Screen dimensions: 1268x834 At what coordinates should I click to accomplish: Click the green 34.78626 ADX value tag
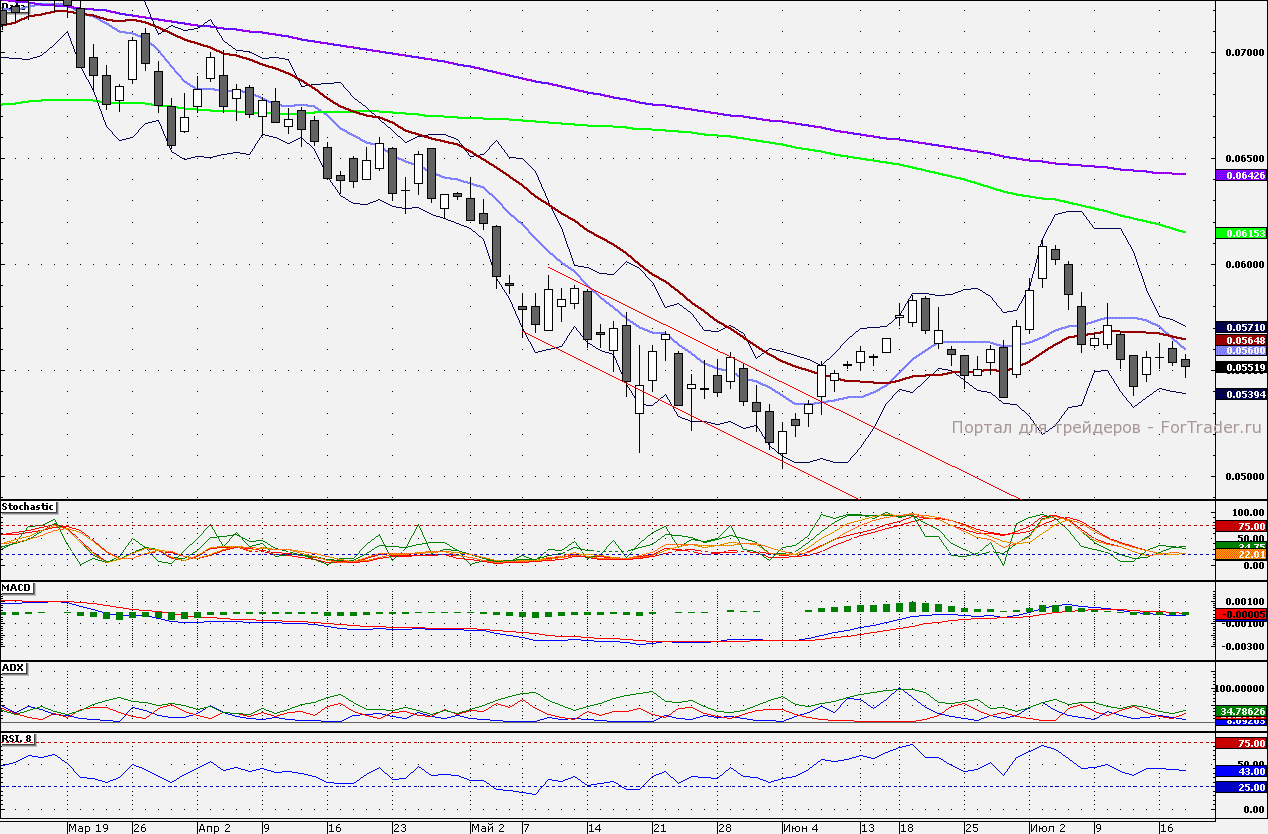[x=1240, y=710]
